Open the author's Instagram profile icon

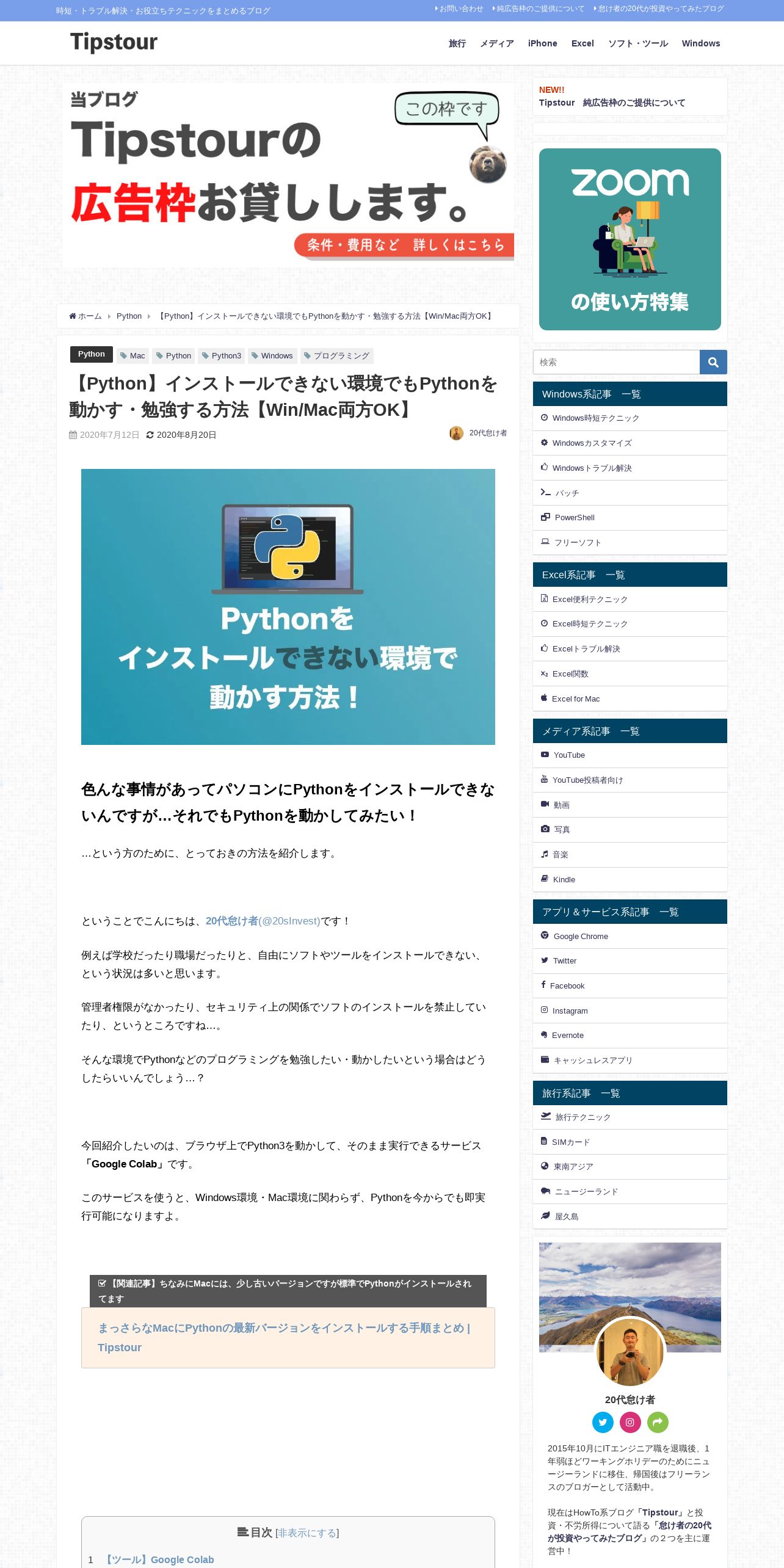pos(630,1422)
